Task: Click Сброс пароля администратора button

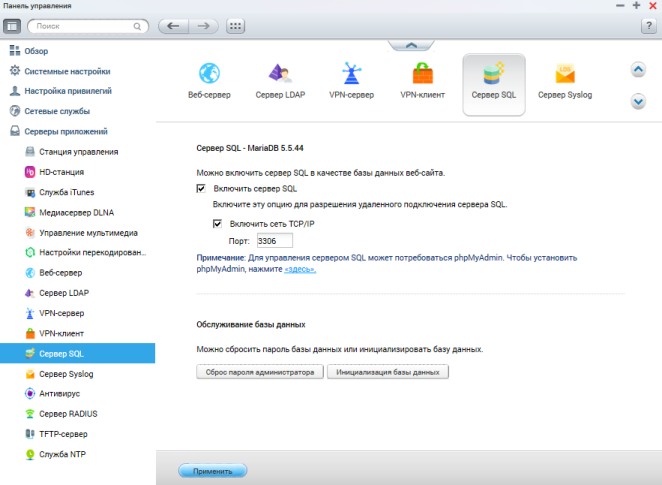Action: coord(260,372)
